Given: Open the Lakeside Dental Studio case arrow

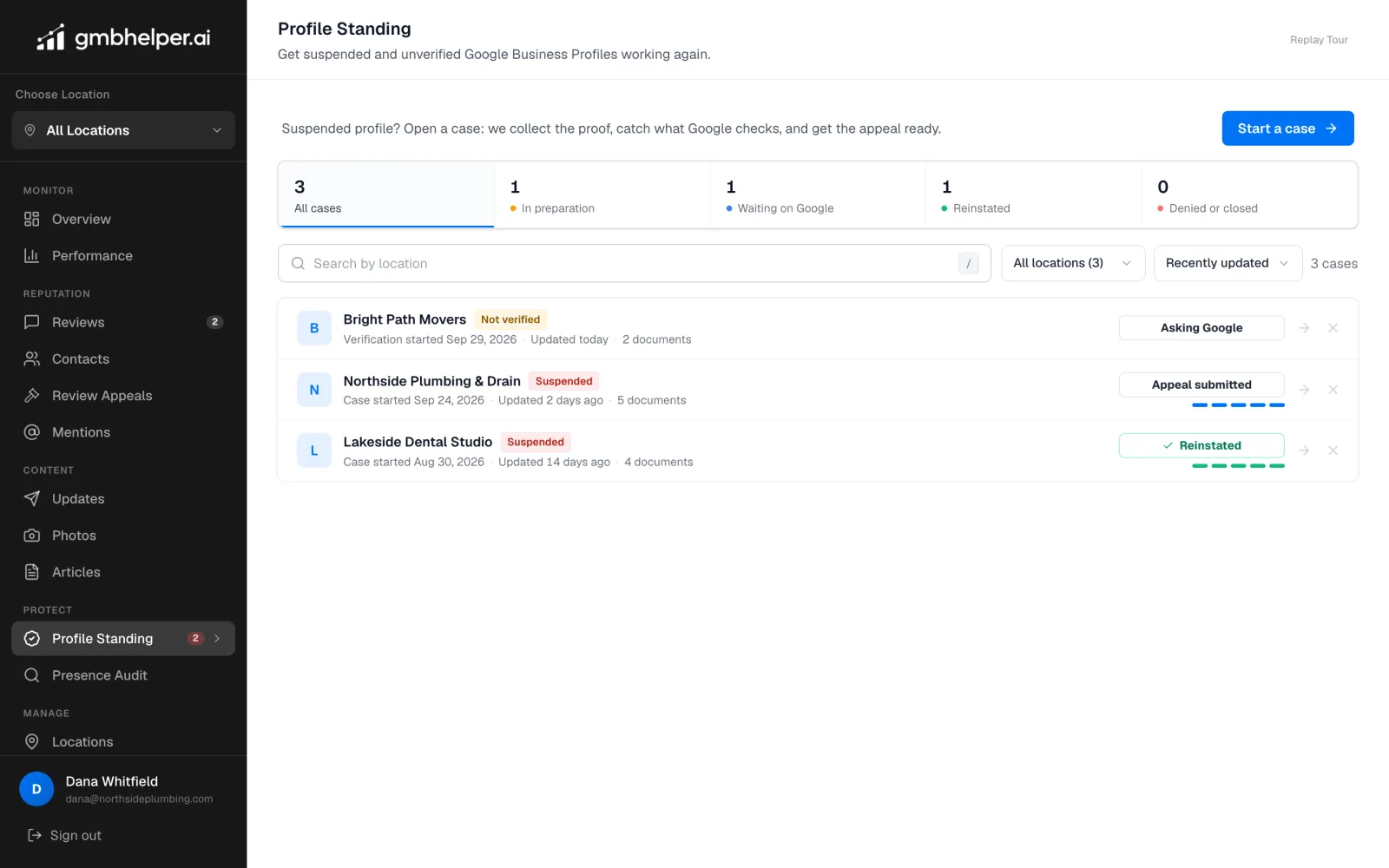Looking at the screenshot, I should coord(1304,450).
